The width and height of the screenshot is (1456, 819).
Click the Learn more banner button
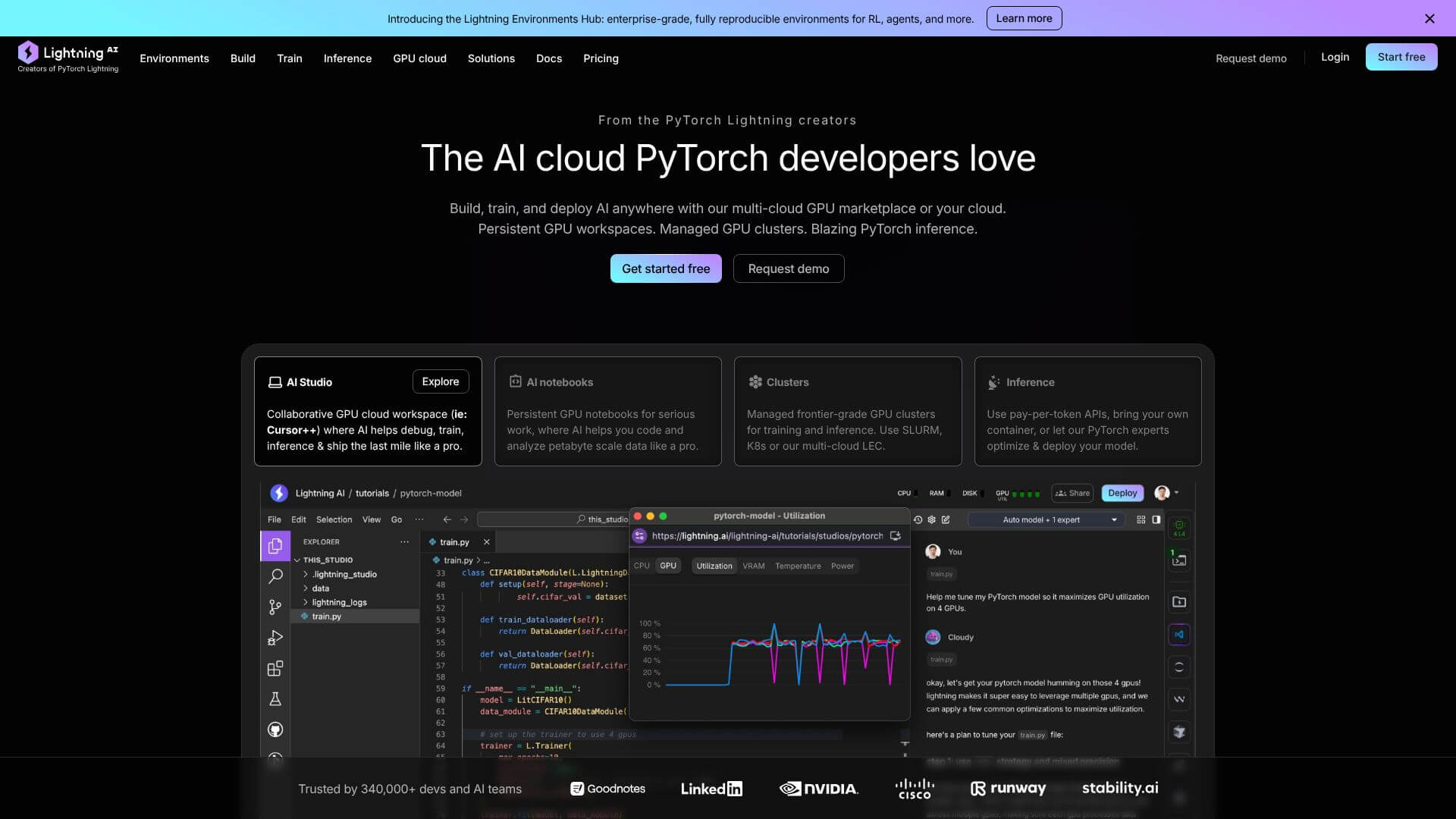pyautogui.click(x=1024, y=18)
